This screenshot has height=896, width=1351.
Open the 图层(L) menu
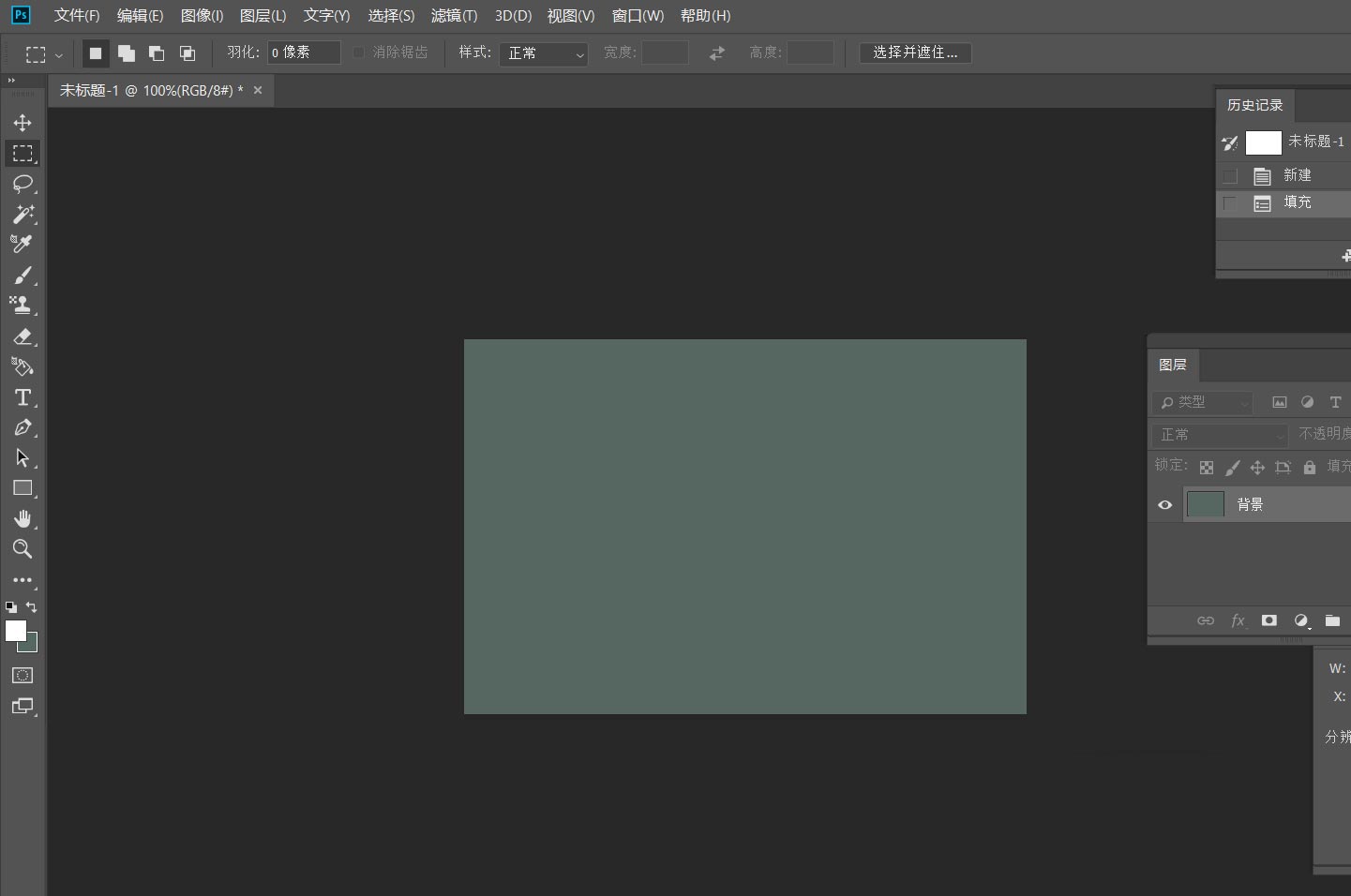pyautogui.click(x=263, y=16)
